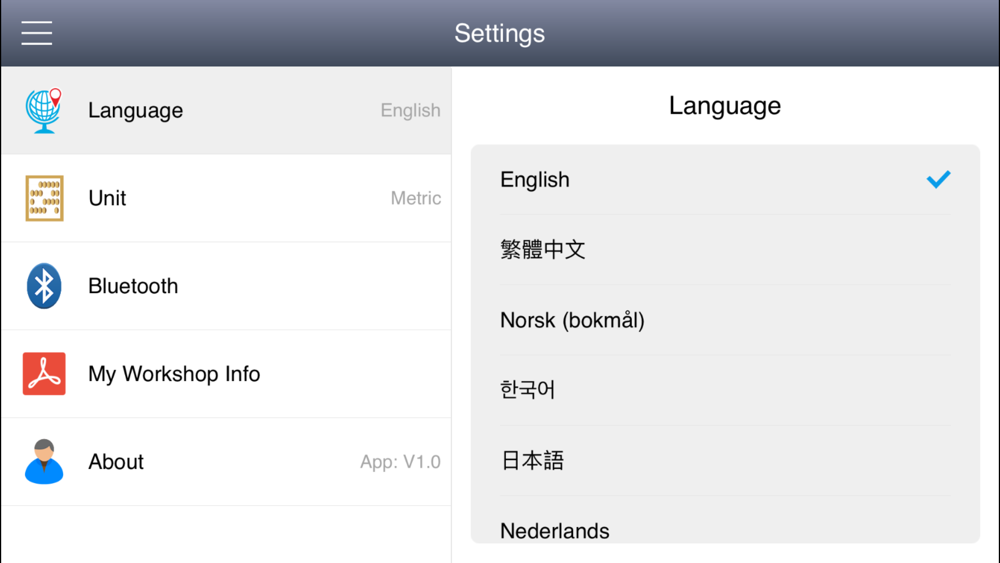
Task: Open the Unit settings row
Action: pyautogui.click(x=226, y=198)
